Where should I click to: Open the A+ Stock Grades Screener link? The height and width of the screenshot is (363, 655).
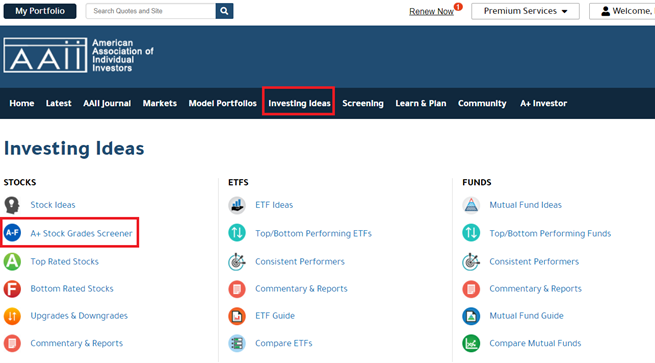click(x=81, y=233)
